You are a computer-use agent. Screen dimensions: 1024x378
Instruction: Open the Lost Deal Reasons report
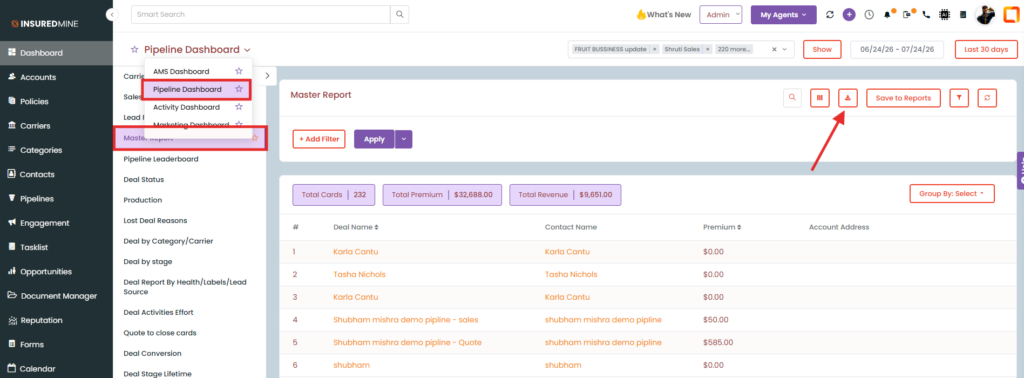(x=155, y=220)
